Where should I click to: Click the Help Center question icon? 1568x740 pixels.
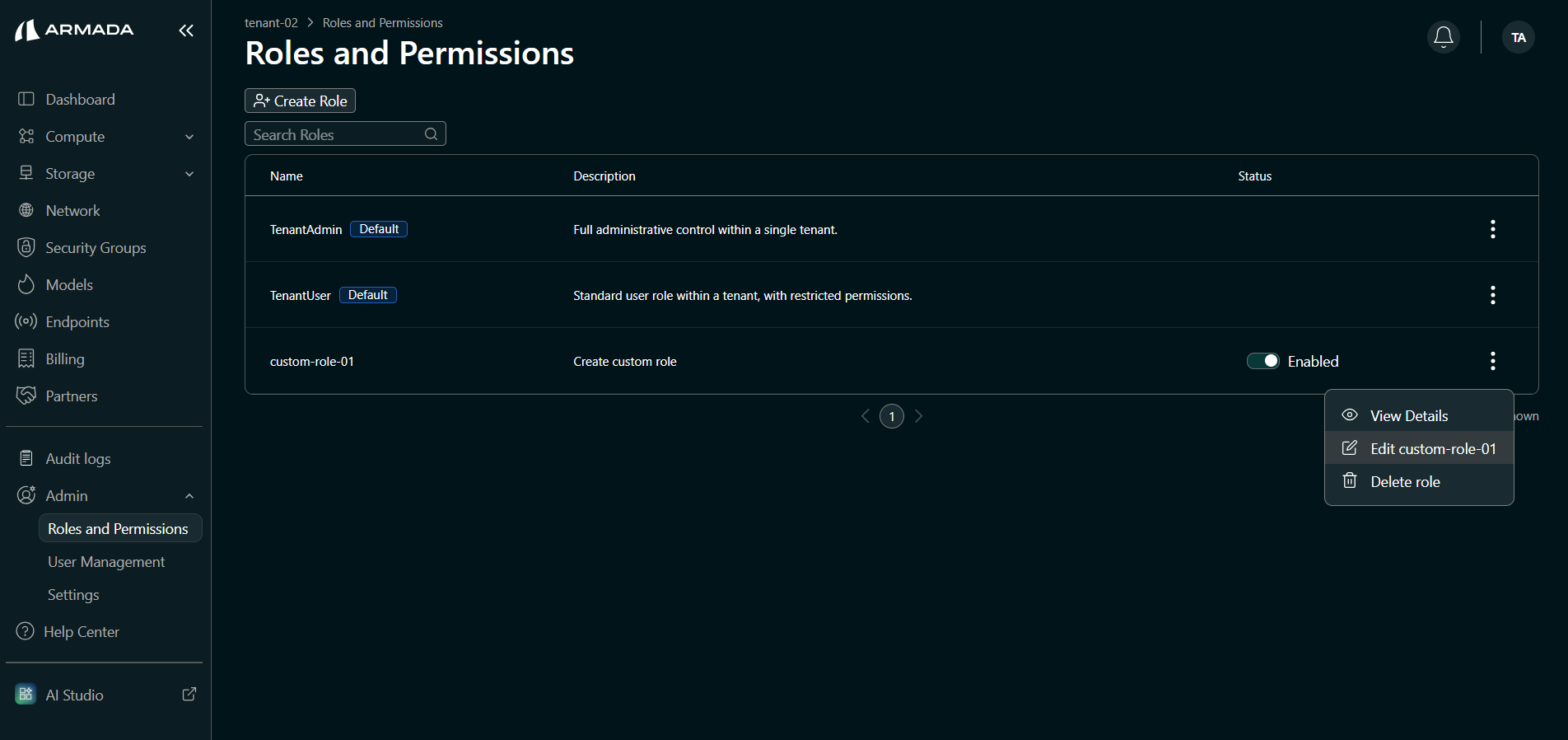pyautogui.click(x=26, y=631)
